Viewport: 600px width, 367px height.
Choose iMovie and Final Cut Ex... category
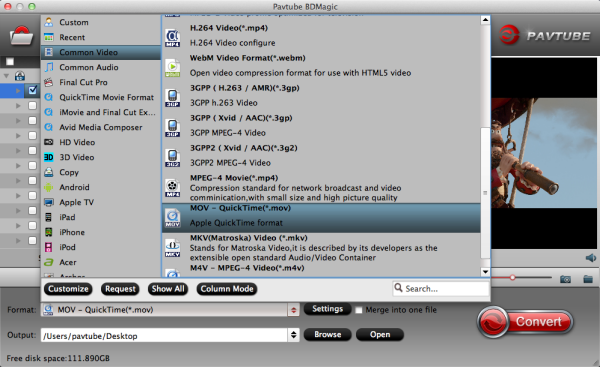tap(101, 112)
